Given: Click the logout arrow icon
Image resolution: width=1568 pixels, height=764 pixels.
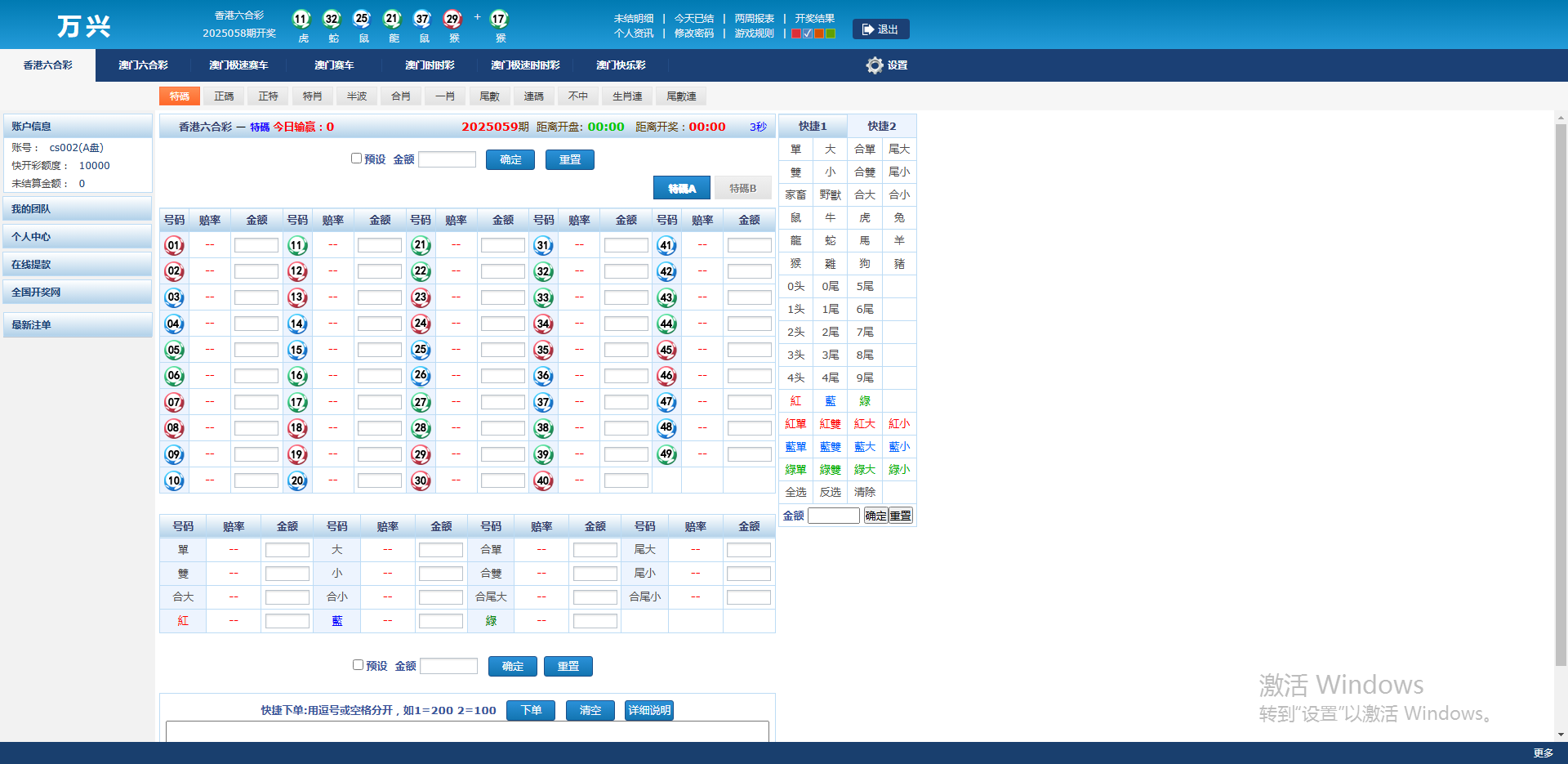Looking at the screenshot, I should 867,29.
